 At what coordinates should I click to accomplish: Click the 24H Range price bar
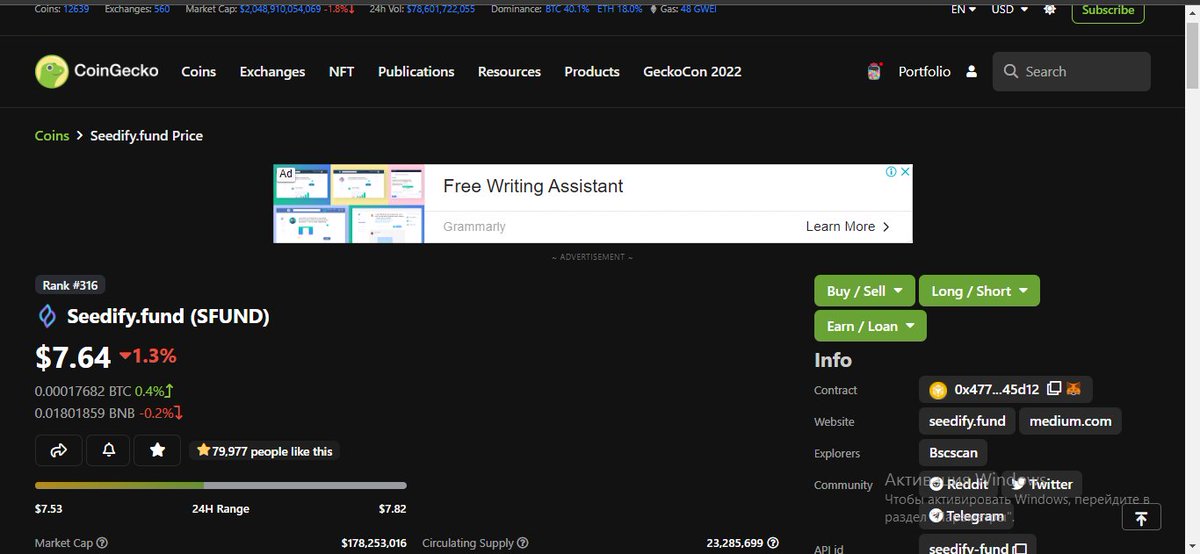tap(221, 485)
